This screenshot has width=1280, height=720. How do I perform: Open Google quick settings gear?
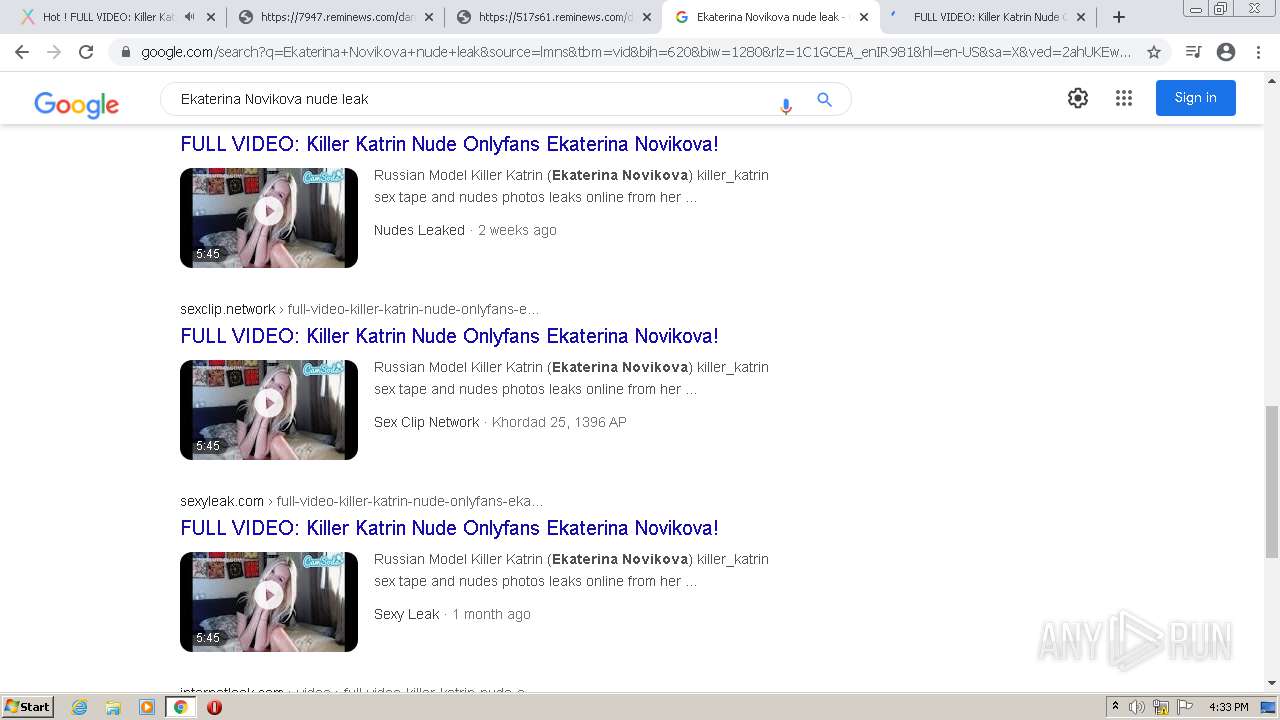click(1077, 98)
